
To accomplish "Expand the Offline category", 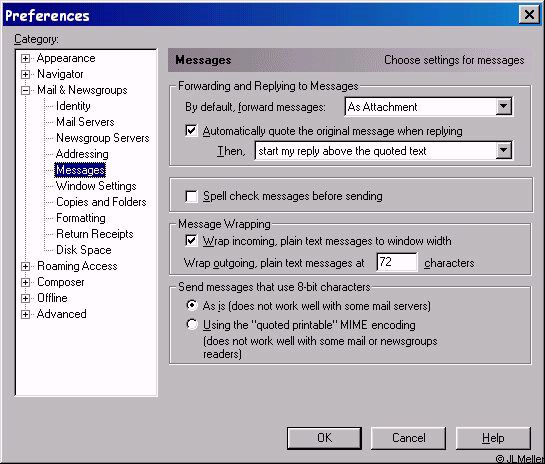I will [x=25, y=298].
